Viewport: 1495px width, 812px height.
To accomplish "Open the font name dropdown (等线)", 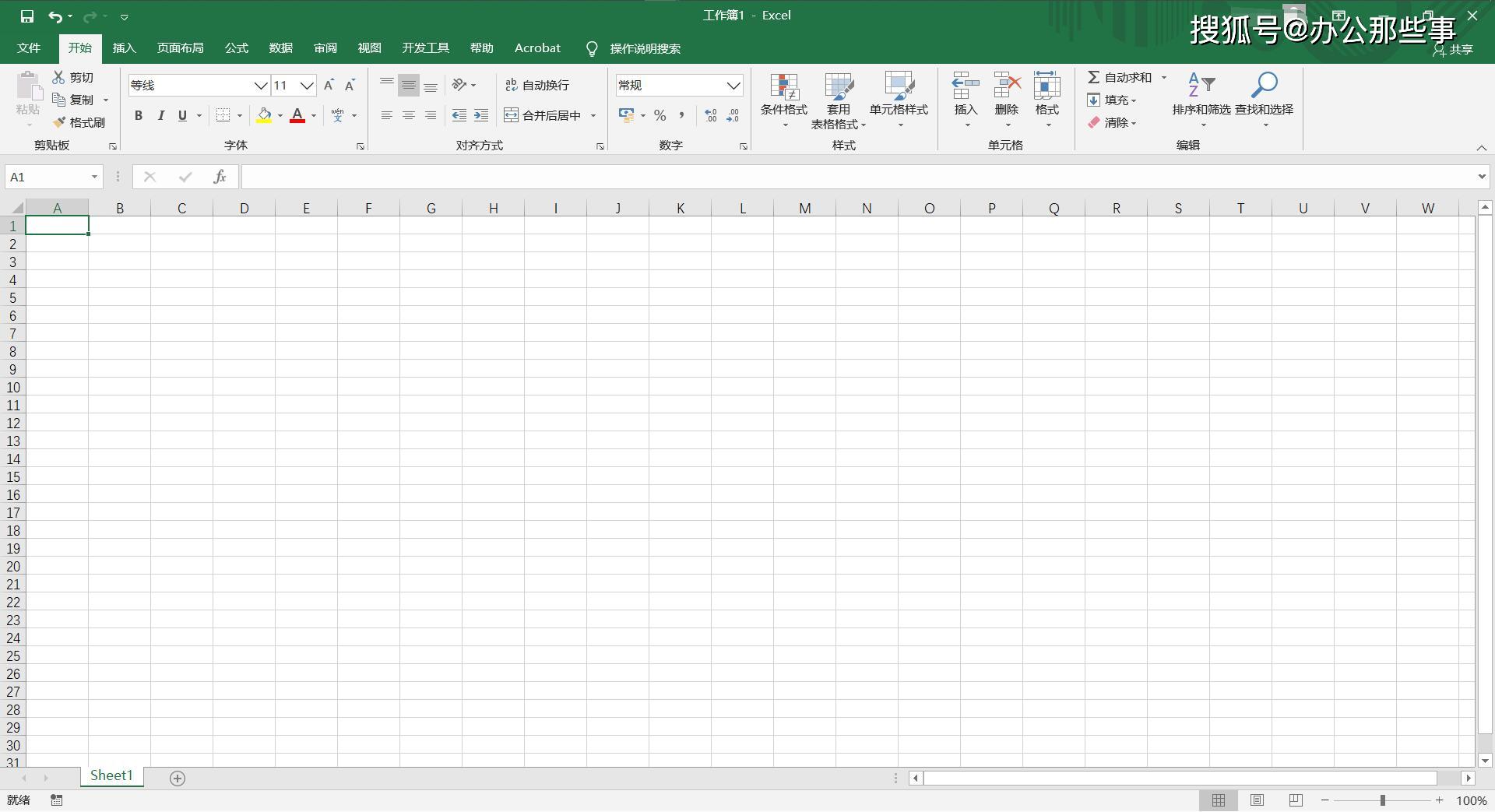I will (x=261, y=86).
